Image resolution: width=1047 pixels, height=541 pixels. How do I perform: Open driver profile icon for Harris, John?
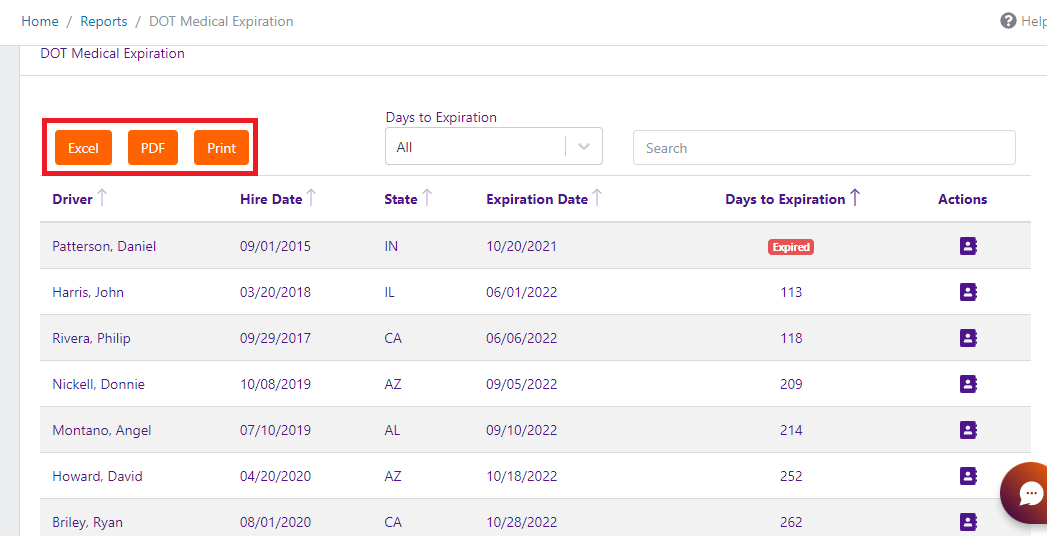pyautogui.click(x=967, y=292)
